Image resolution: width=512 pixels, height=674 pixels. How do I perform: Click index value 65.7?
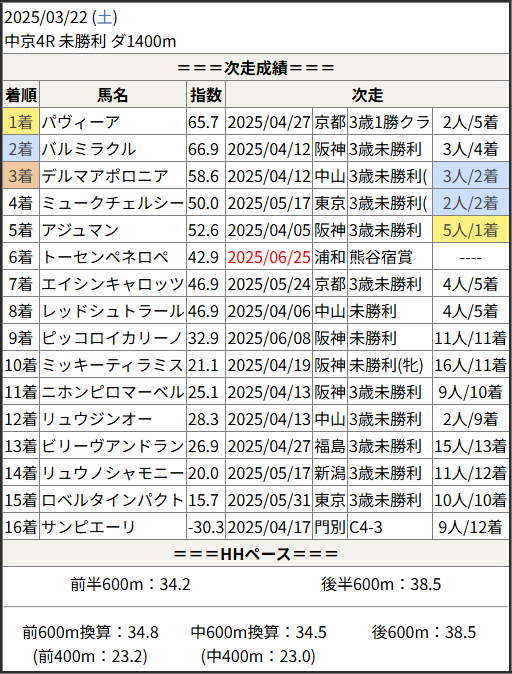203,122
